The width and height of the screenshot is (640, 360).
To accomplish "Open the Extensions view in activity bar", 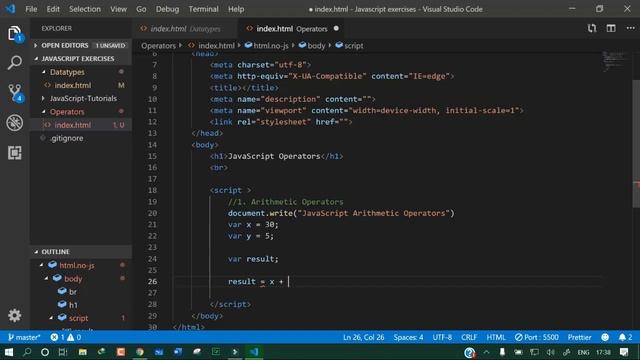I will click(15, 153).
